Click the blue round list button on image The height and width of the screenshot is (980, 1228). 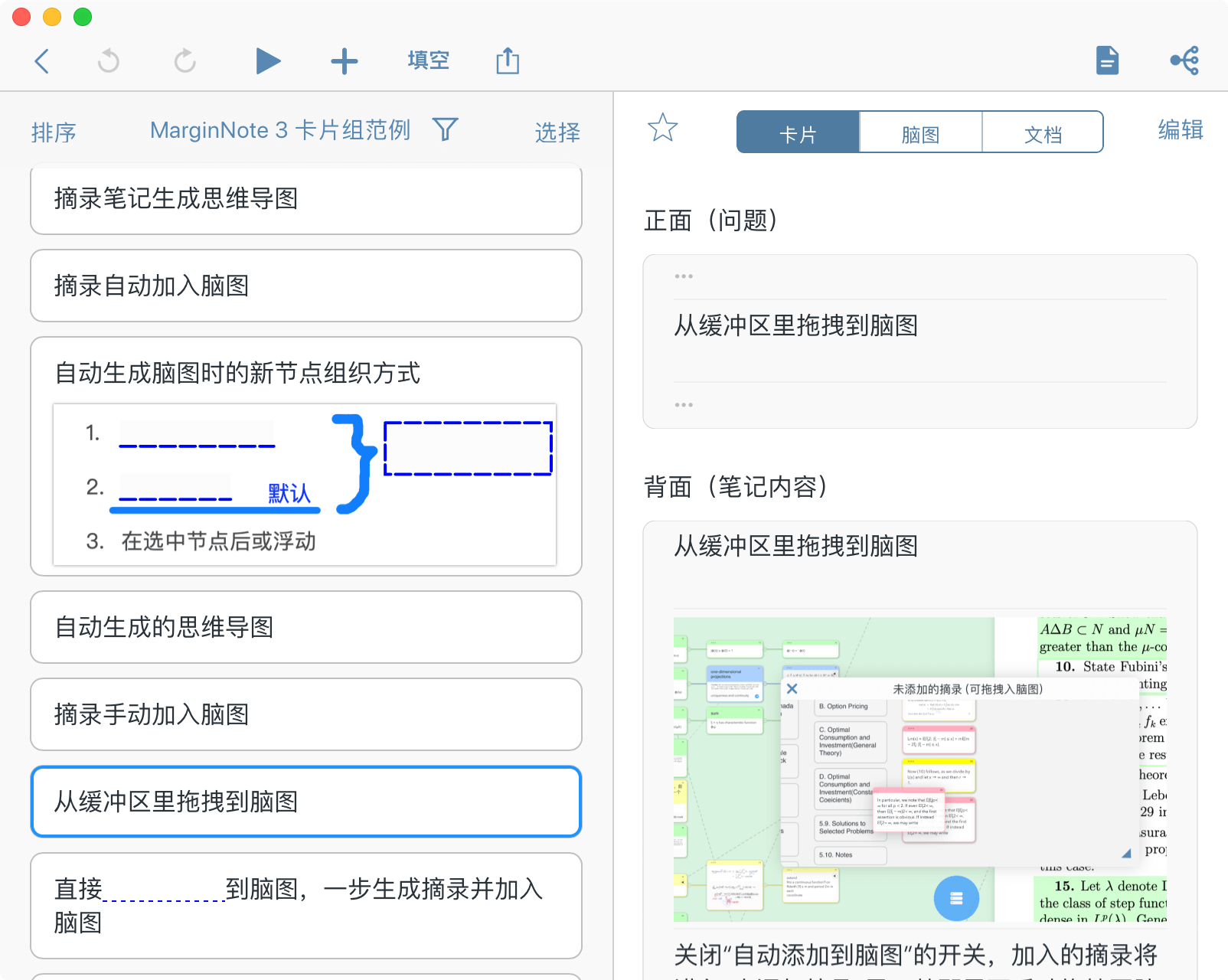pyautogui.click(x=956, y=898)
